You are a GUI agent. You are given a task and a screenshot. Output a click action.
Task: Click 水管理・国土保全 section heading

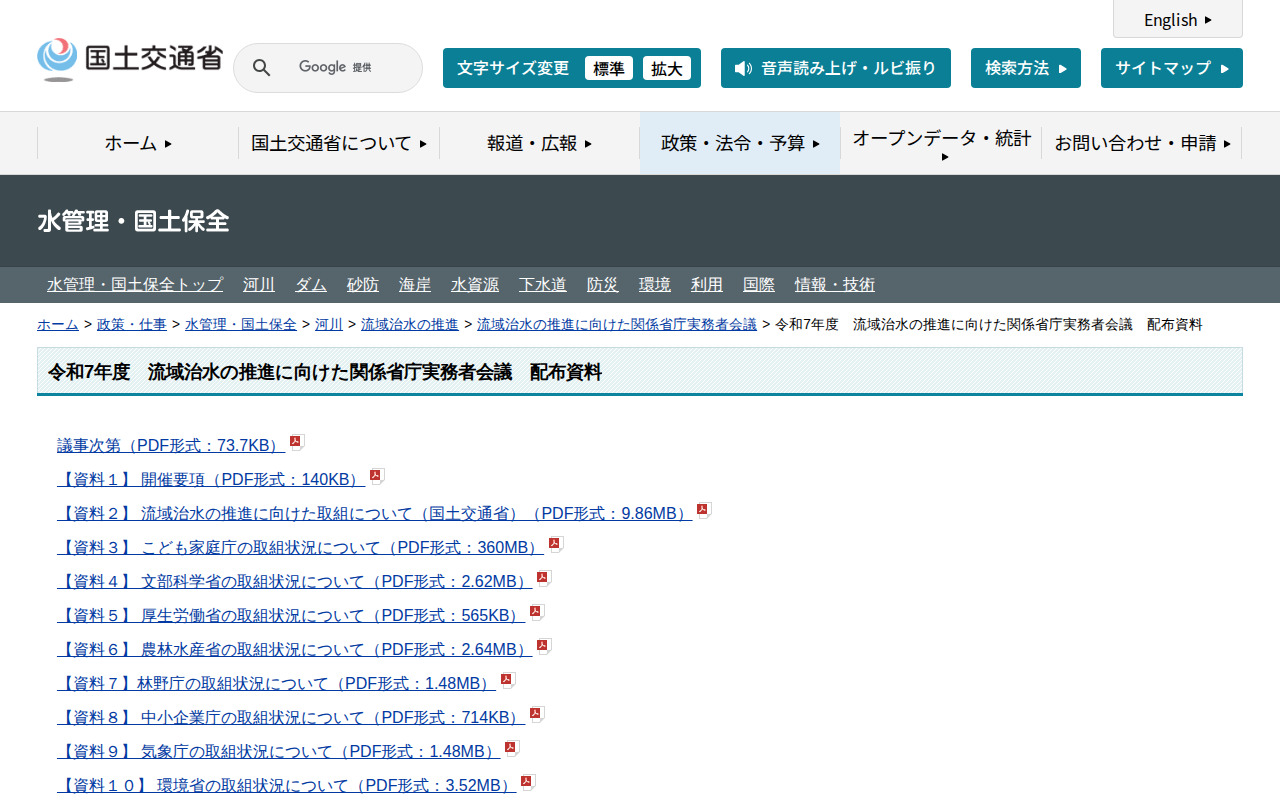pos(133,221)
